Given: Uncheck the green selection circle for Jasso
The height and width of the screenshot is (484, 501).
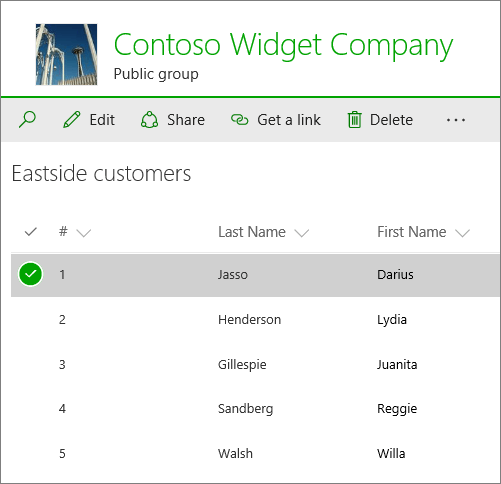Looking at the screenshot, I should pyautogui.click(x=30, y=274).
